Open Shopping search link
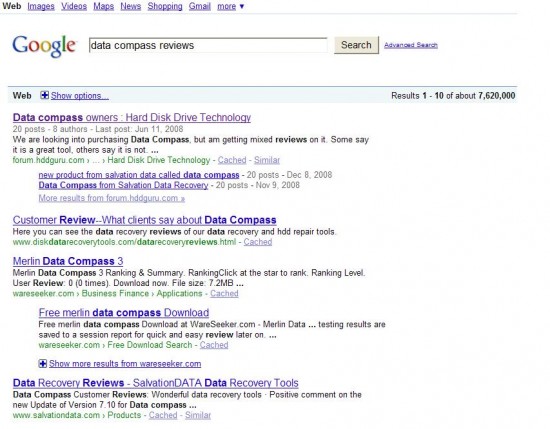Viewport: 550px width, 429px height. point(165,6)
